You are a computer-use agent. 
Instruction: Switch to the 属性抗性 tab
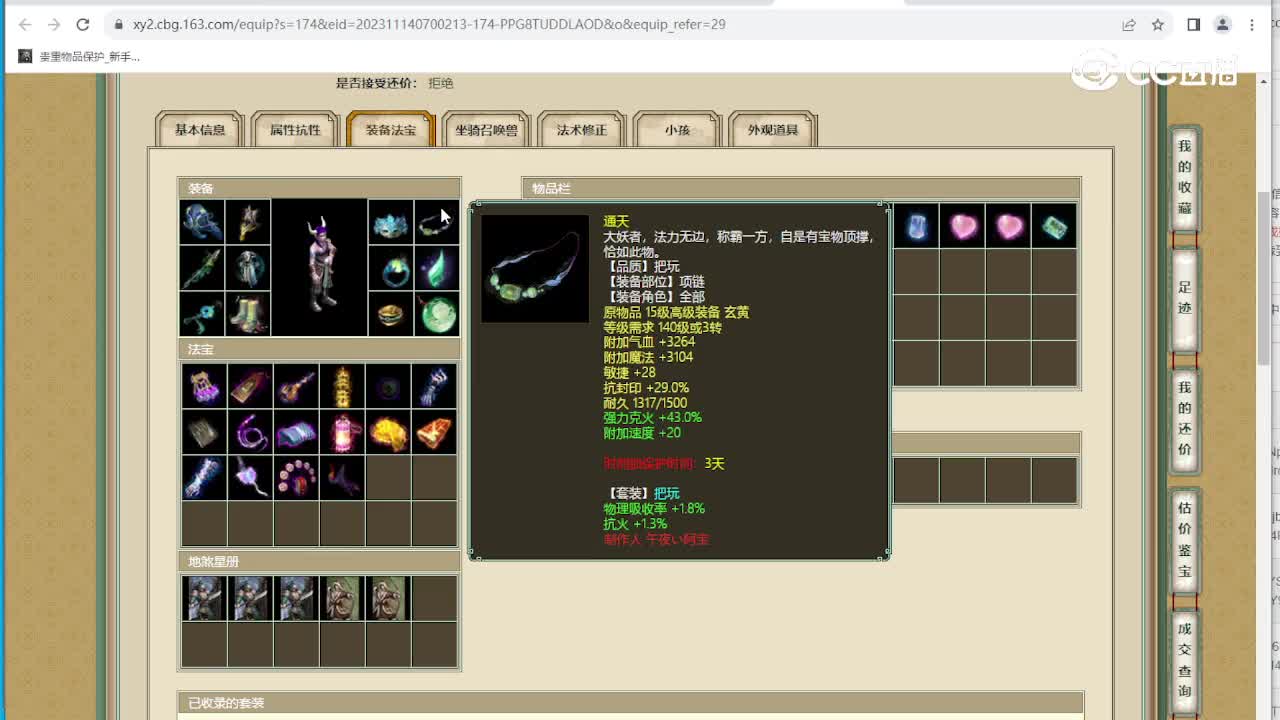pos(295,130)
